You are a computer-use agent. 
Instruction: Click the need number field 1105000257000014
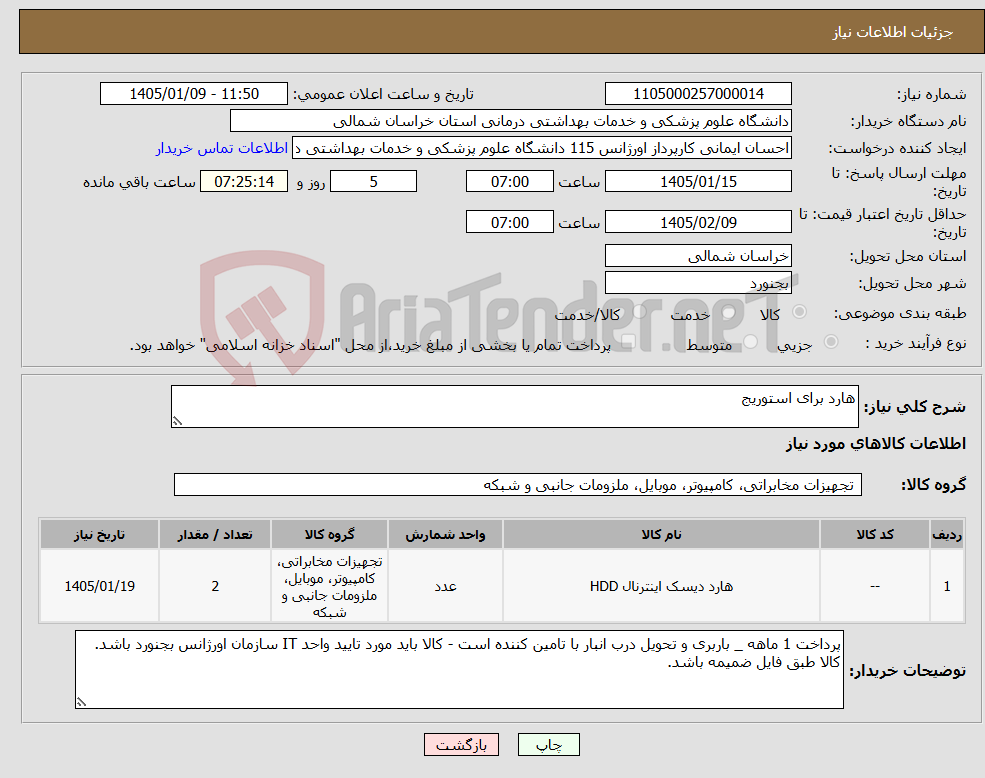click(698, 94)
